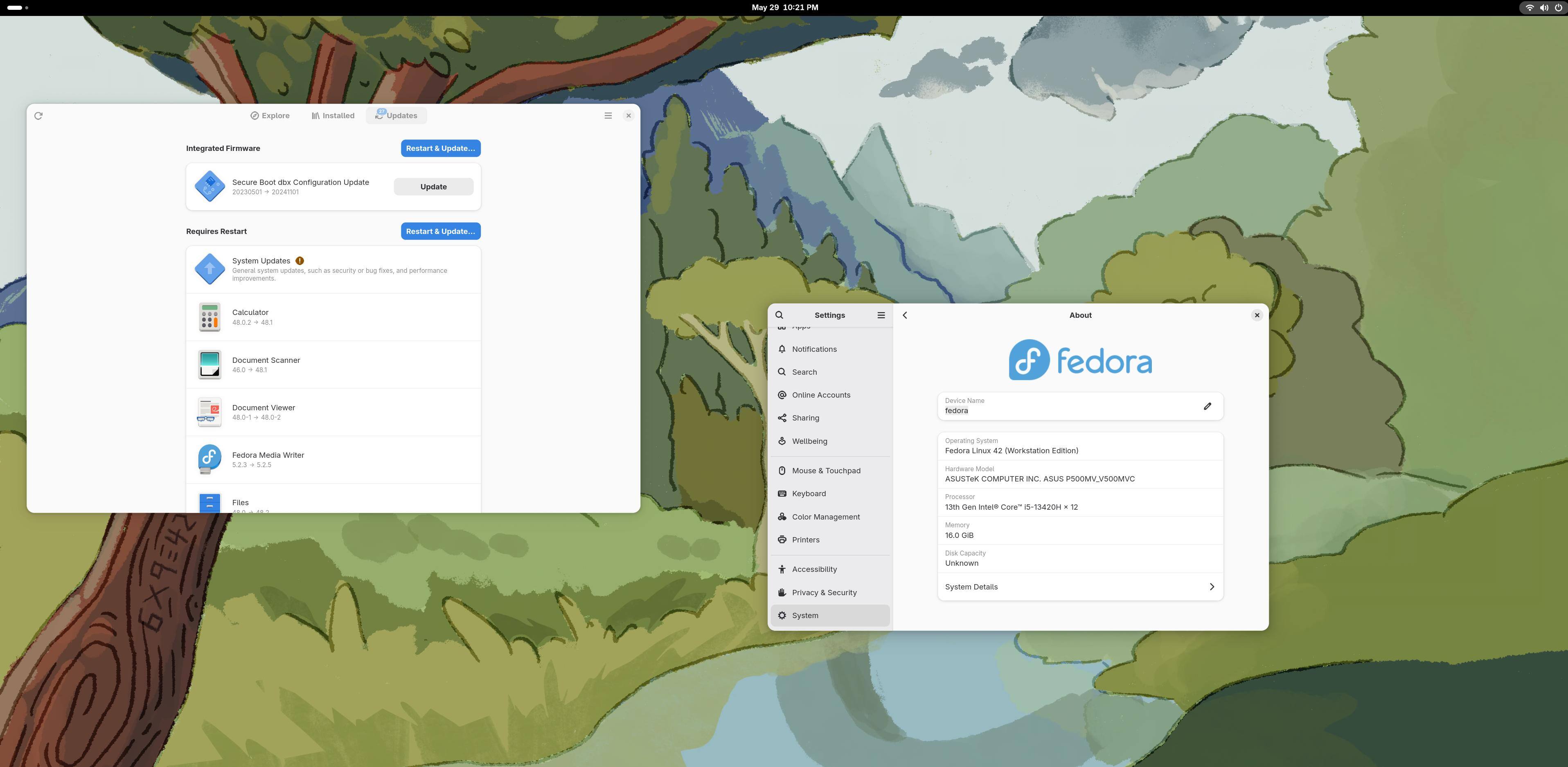Open the Document Scanner update row
Image resolution: width=1568 pixels, height=767 pixels.
point(333,364)
